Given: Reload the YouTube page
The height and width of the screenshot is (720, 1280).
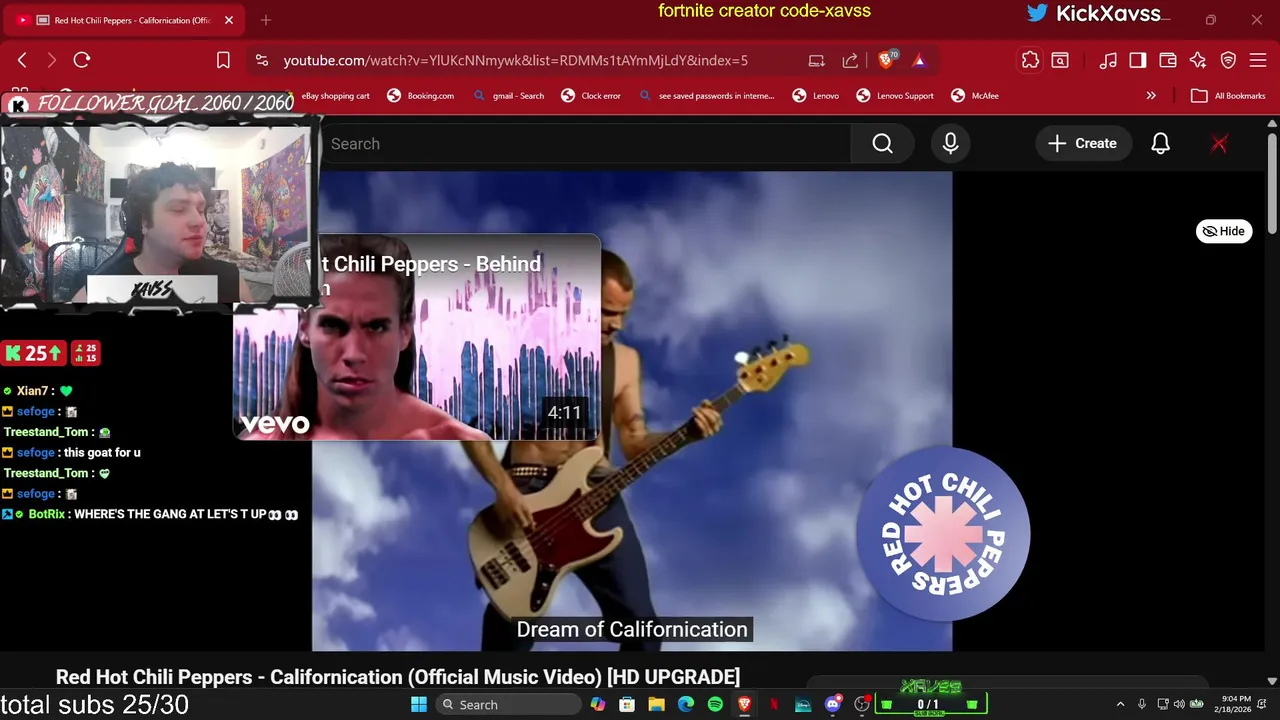Looking at the screenshot, I should (x=82, y=60).
